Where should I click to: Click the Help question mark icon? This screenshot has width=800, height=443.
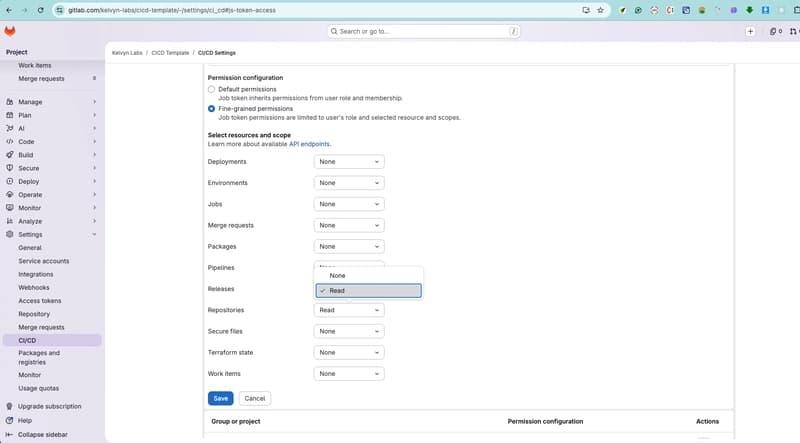(x=10, y=421)
